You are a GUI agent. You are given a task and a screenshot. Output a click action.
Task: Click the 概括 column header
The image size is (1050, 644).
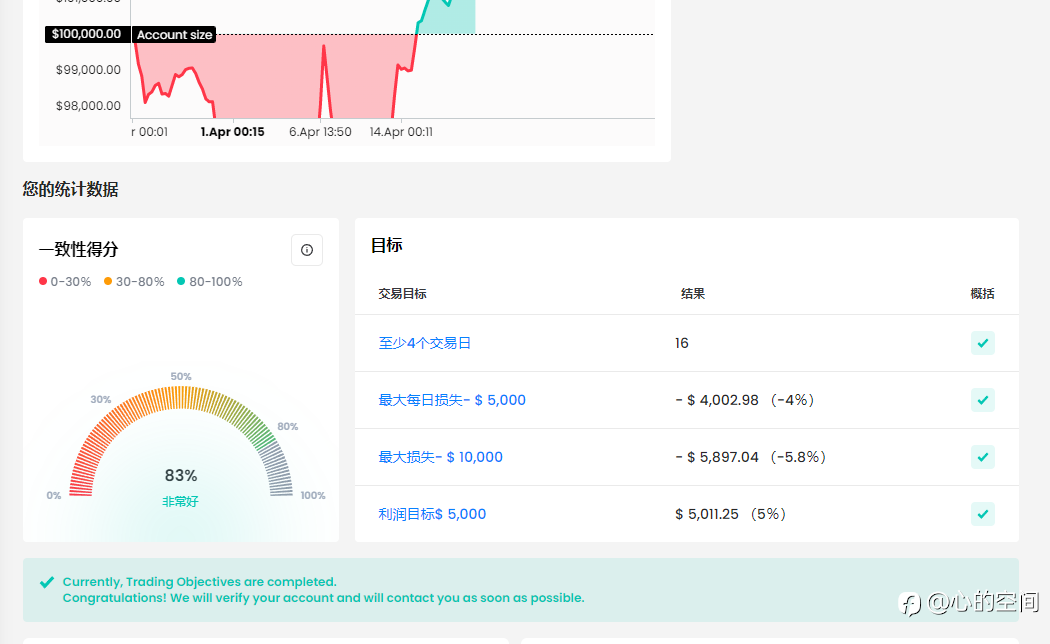coord(982,293)
